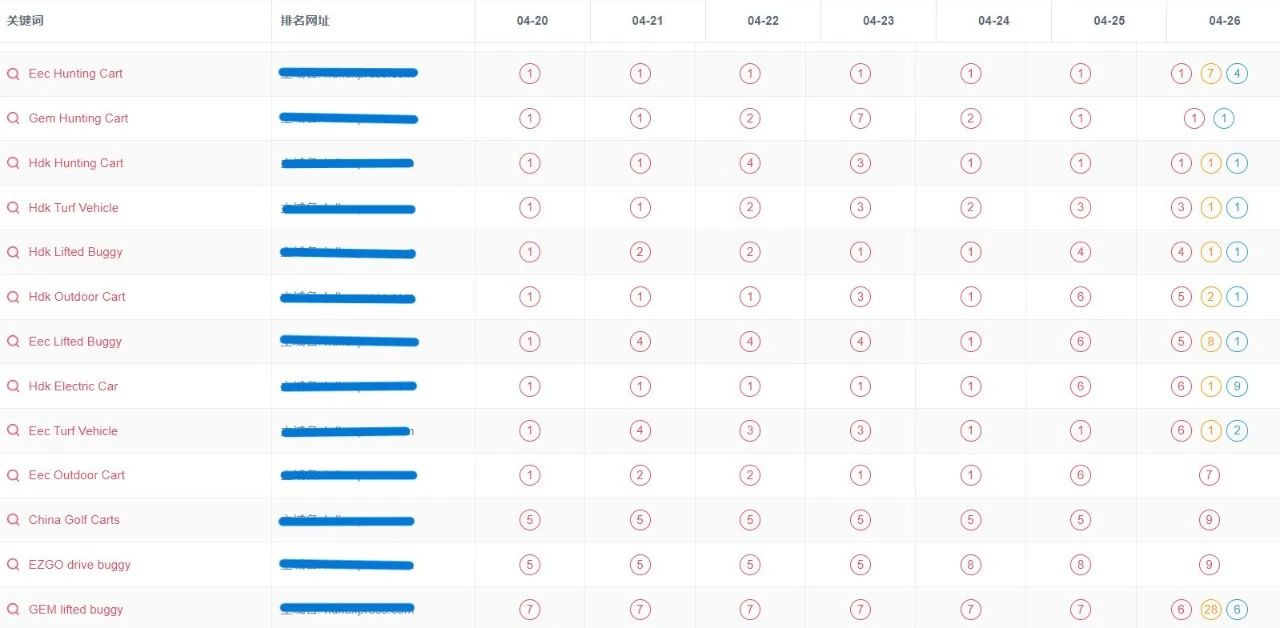Image resolution: width=1280 pixels, height=628 pixels.
Task: Click the 排名网址 column header
Action: [305, 21]
